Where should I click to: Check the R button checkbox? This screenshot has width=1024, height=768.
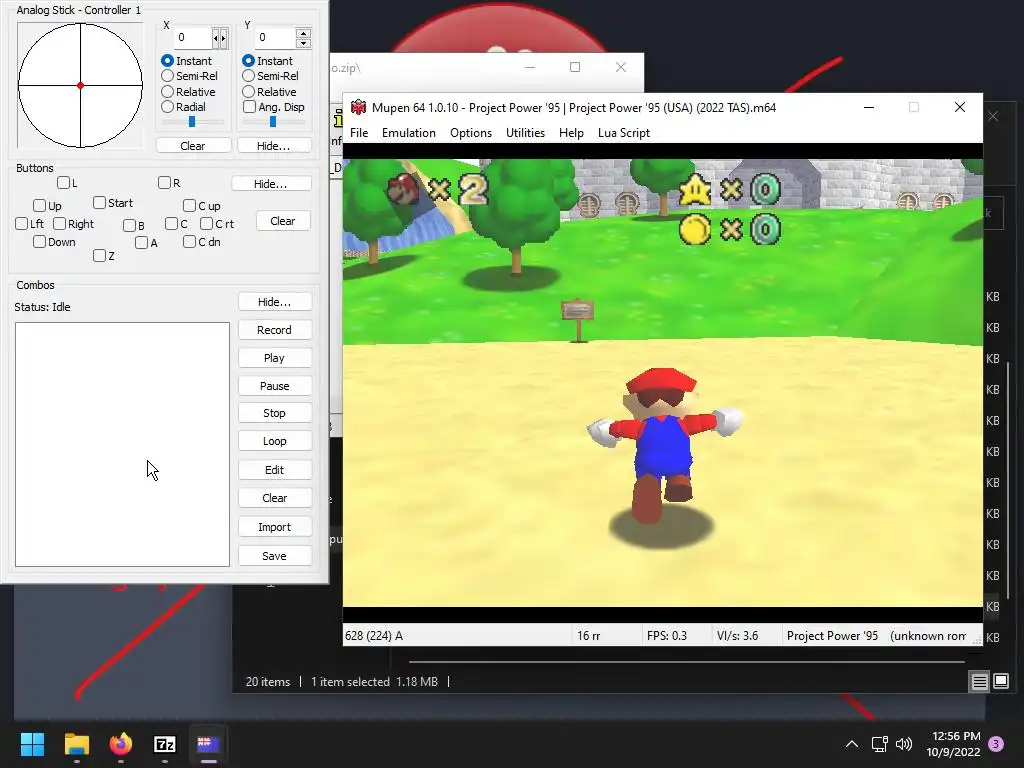pos(165,183)
